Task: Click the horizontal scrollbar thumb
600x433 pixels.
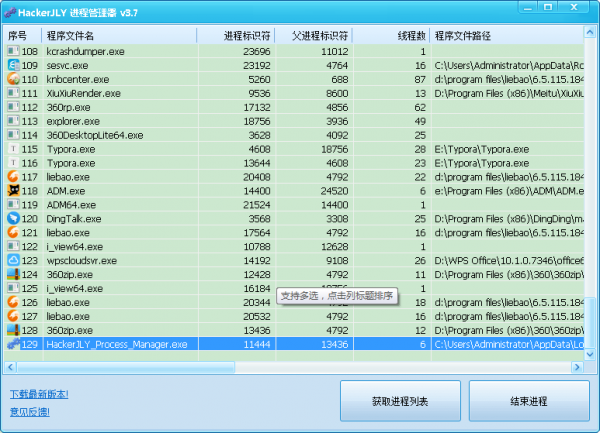Action: point(126,367)
